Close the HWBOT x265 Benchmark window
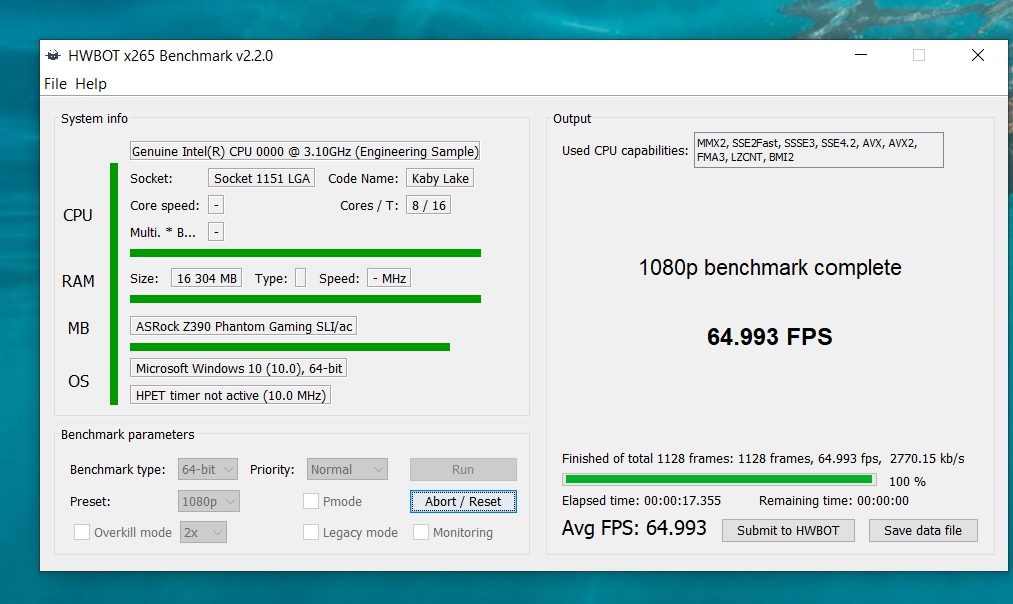The height and width of the screenshot is (604, 1013). 978,56
